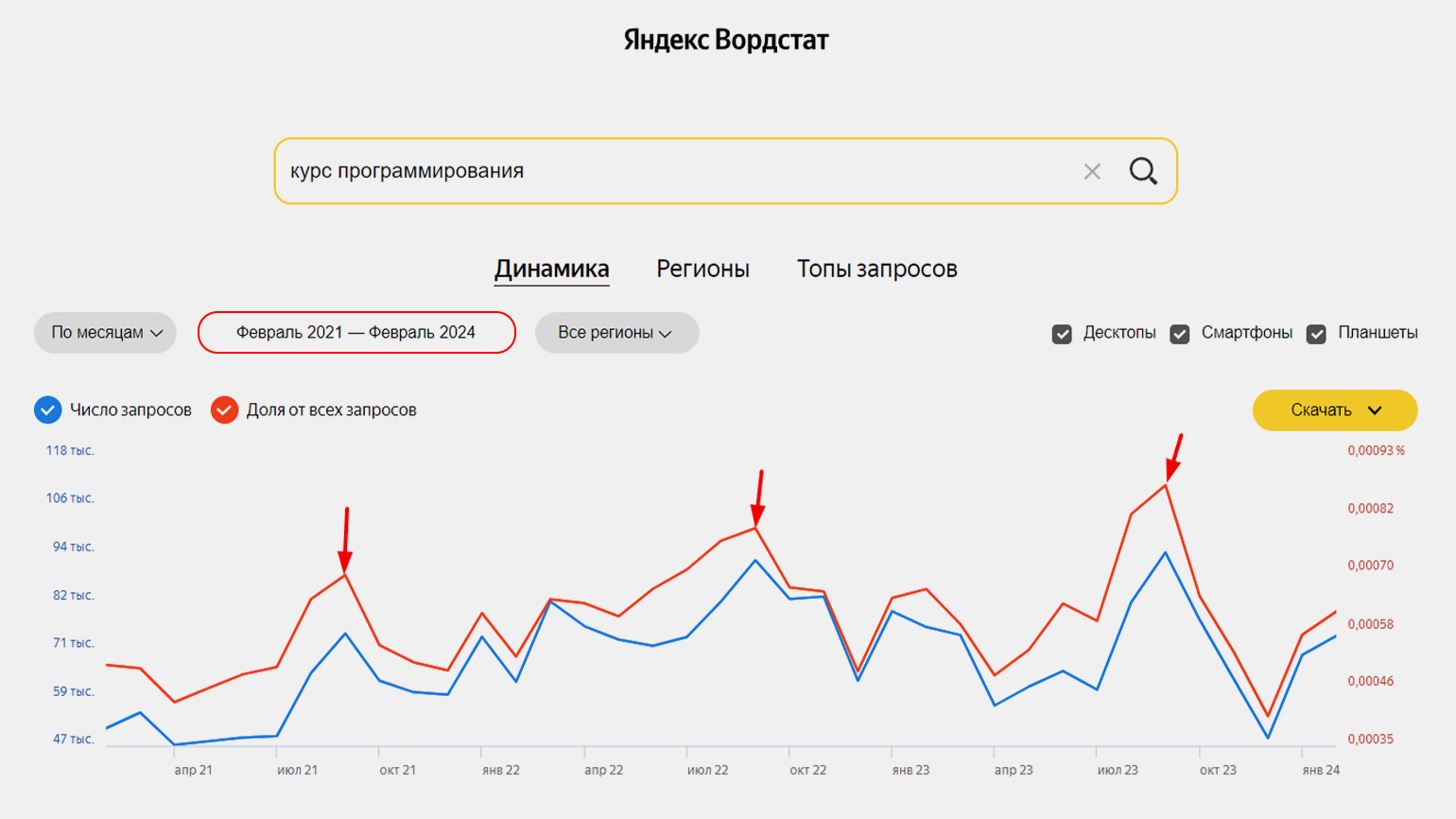Click the 'июл 23' axis label
Screen dimensions: 1456x819
(1118, 770)
